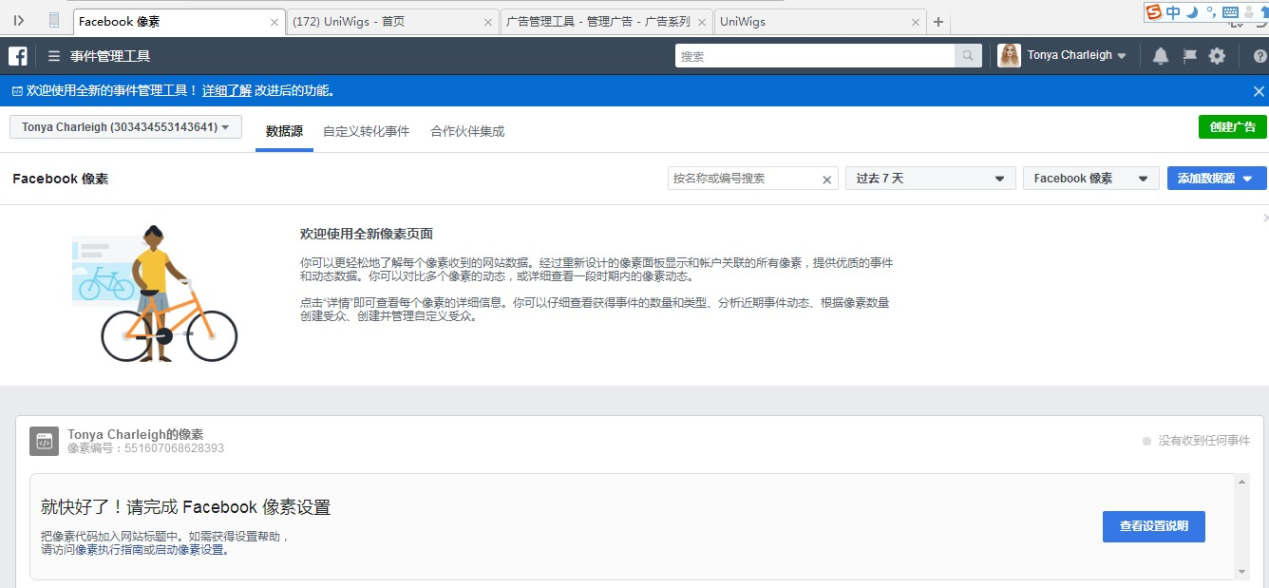Viewport: 1269px width, 588px height.
Task: Open the Facebook 像素 filter dropdown
Action: (1090, 178)
